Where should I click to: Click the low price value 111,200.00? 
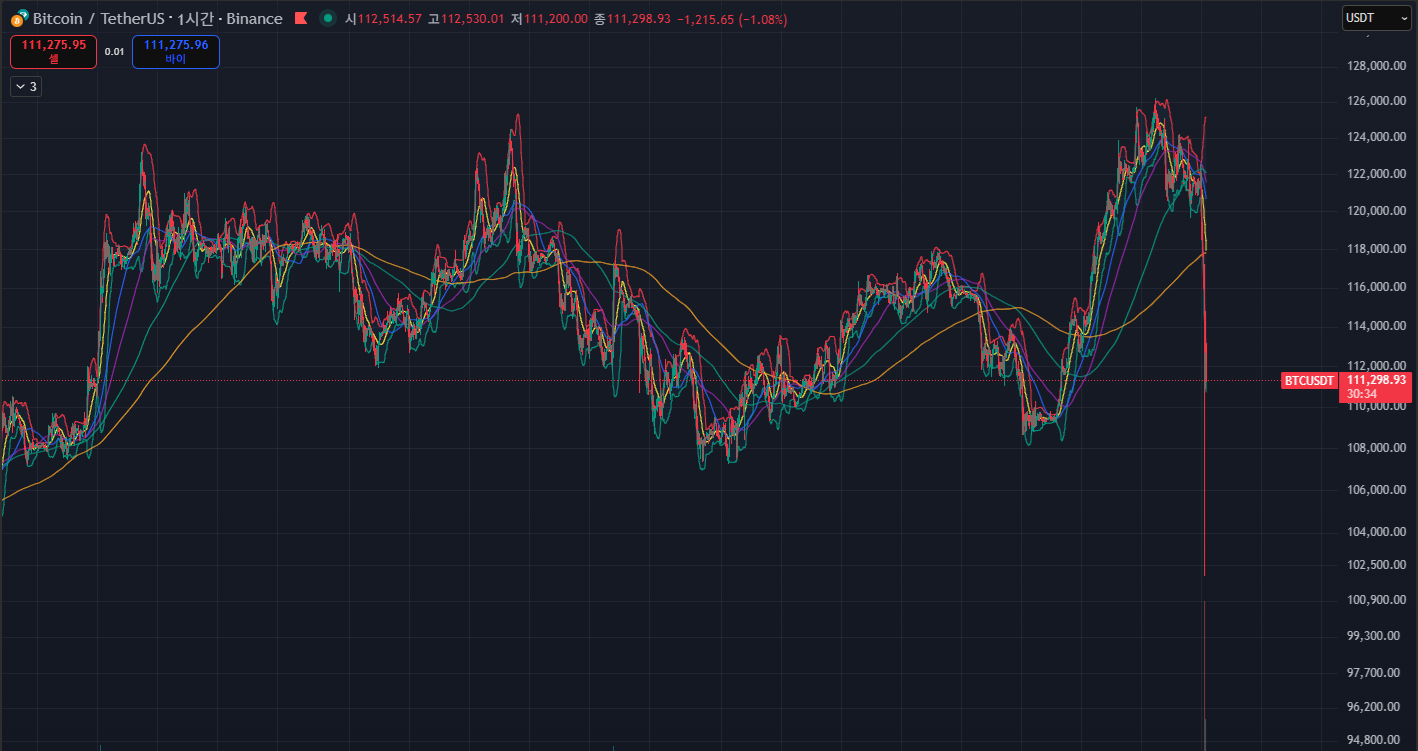point(556,19)
